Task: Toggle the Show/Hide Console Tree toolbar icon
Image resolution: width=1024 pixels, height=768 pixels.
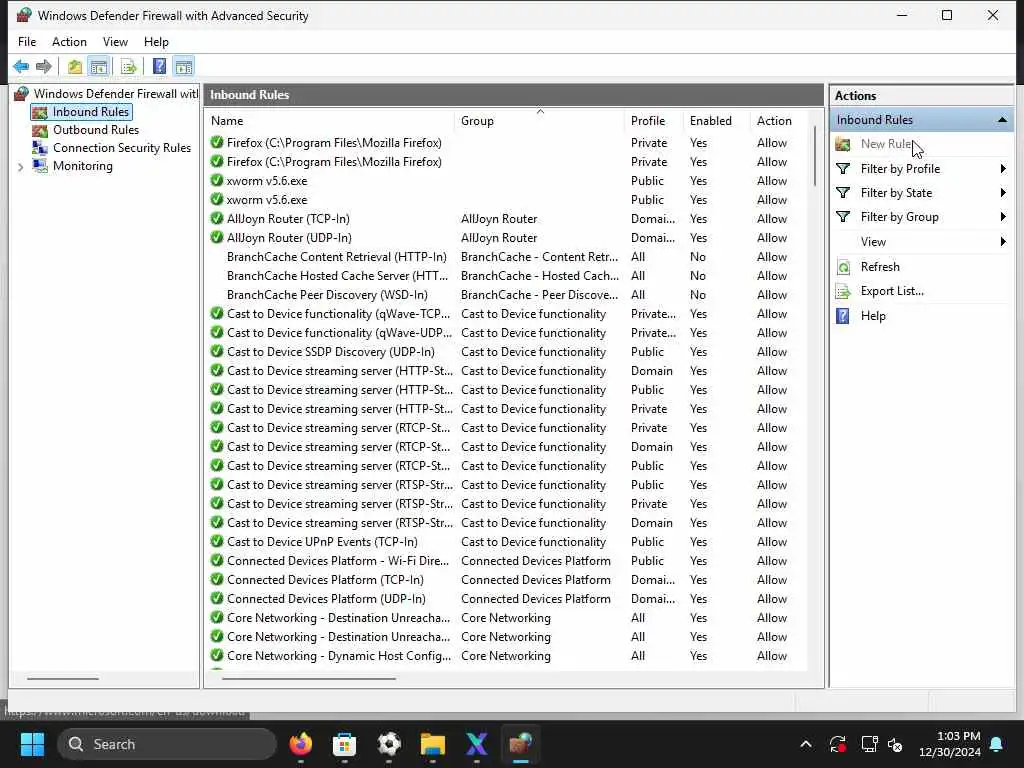Action: 99,66
